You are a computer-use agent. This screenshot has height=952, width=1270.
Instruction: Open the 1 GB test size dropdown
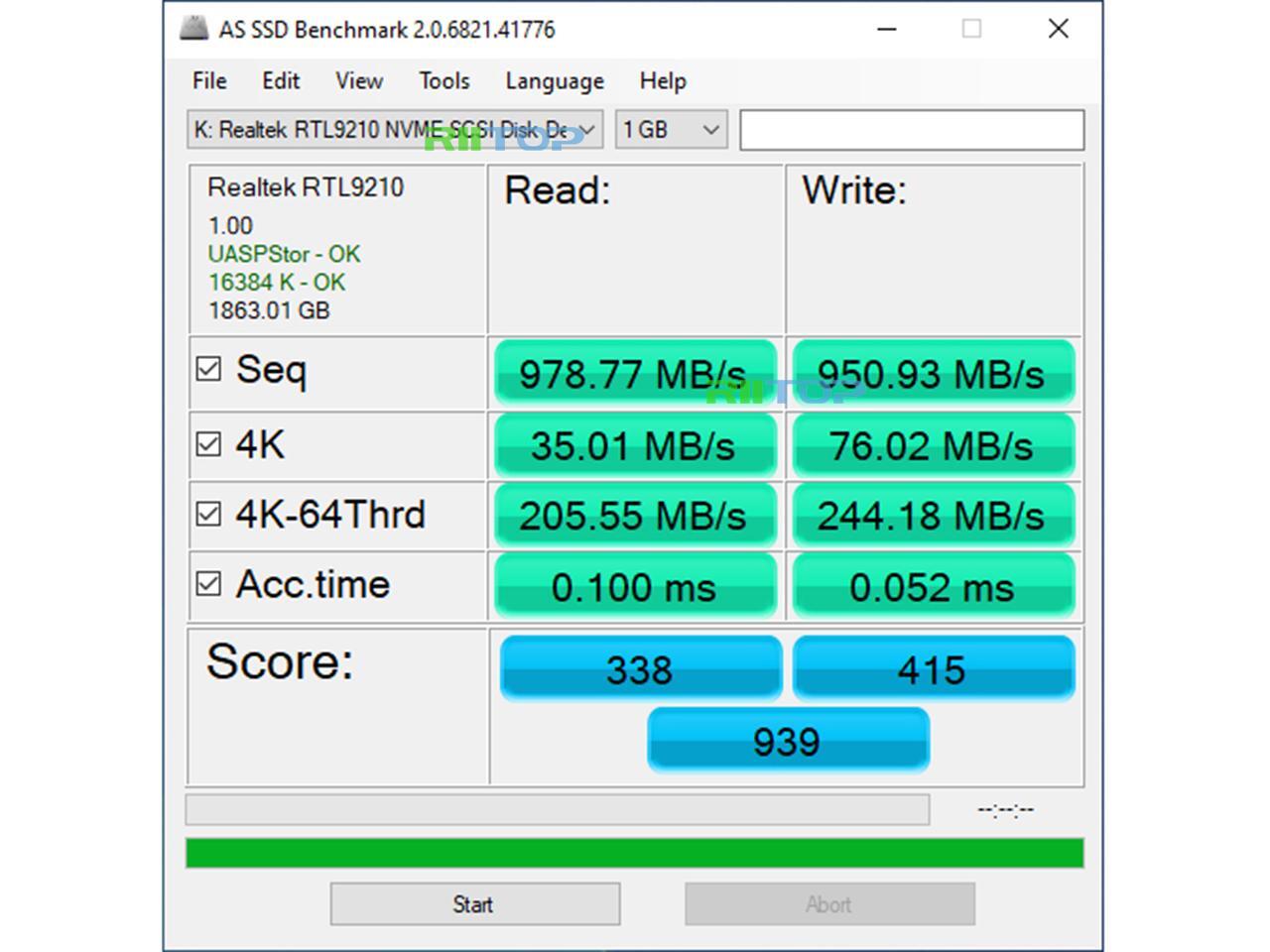tap(672, 130)
